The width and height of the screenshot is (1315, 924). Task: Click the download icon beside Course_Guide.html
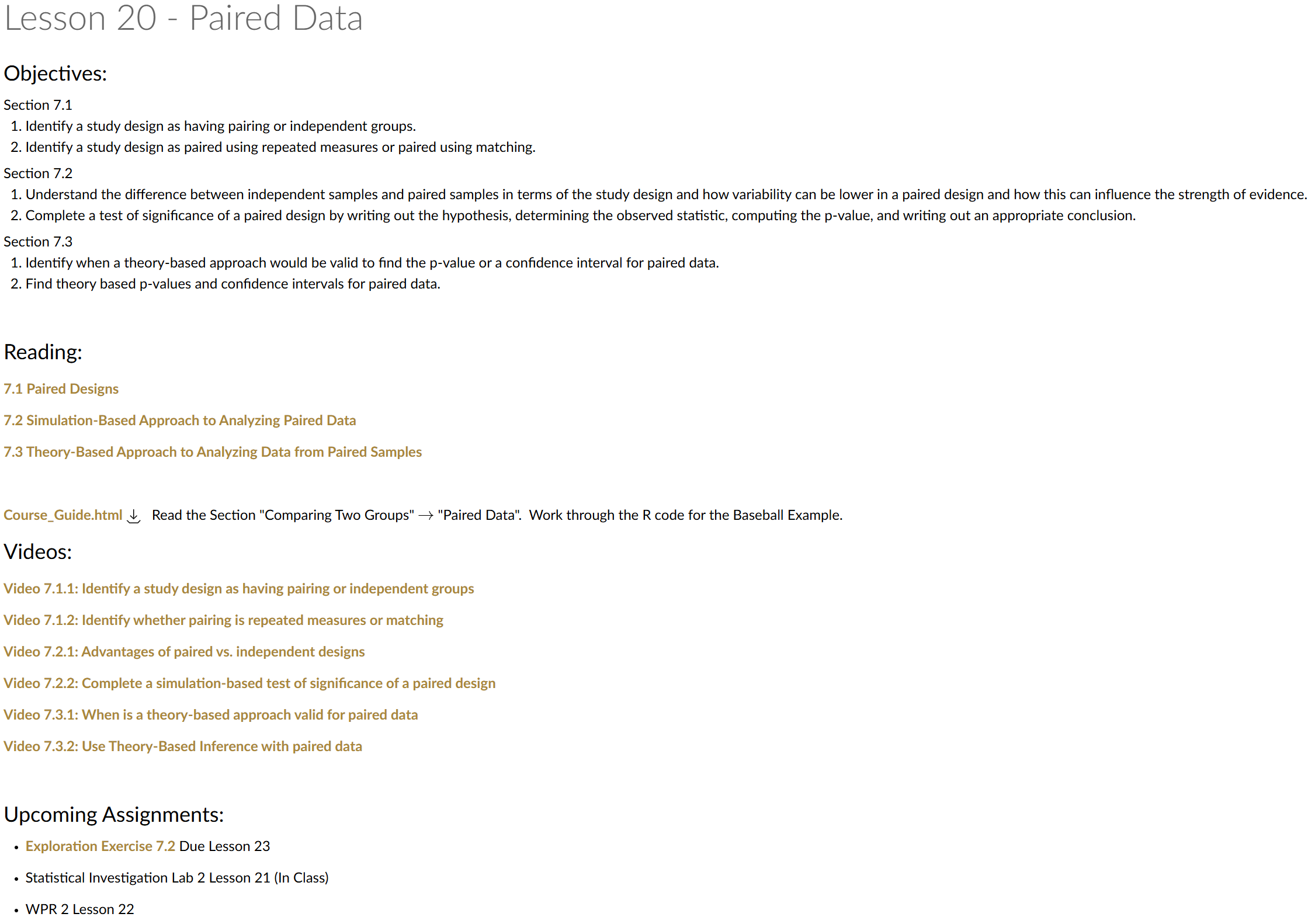(x=134, y=516)
